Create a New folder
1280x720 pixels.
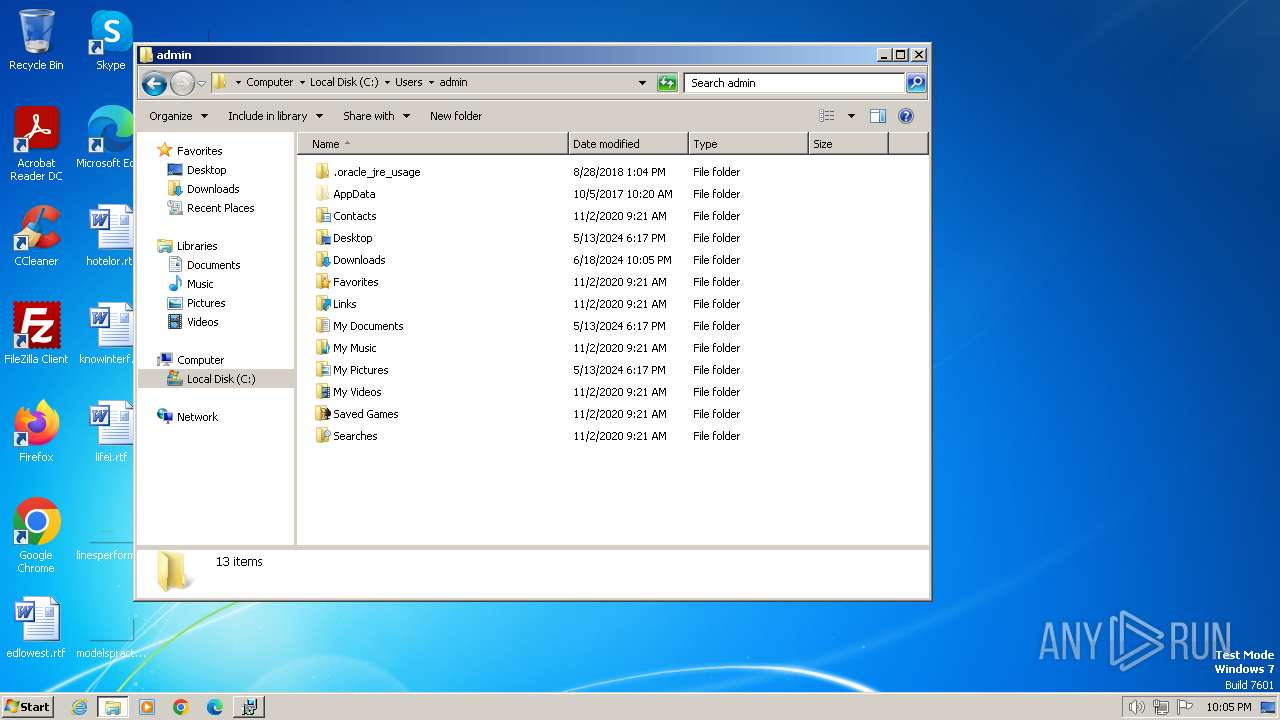point(456,116)
